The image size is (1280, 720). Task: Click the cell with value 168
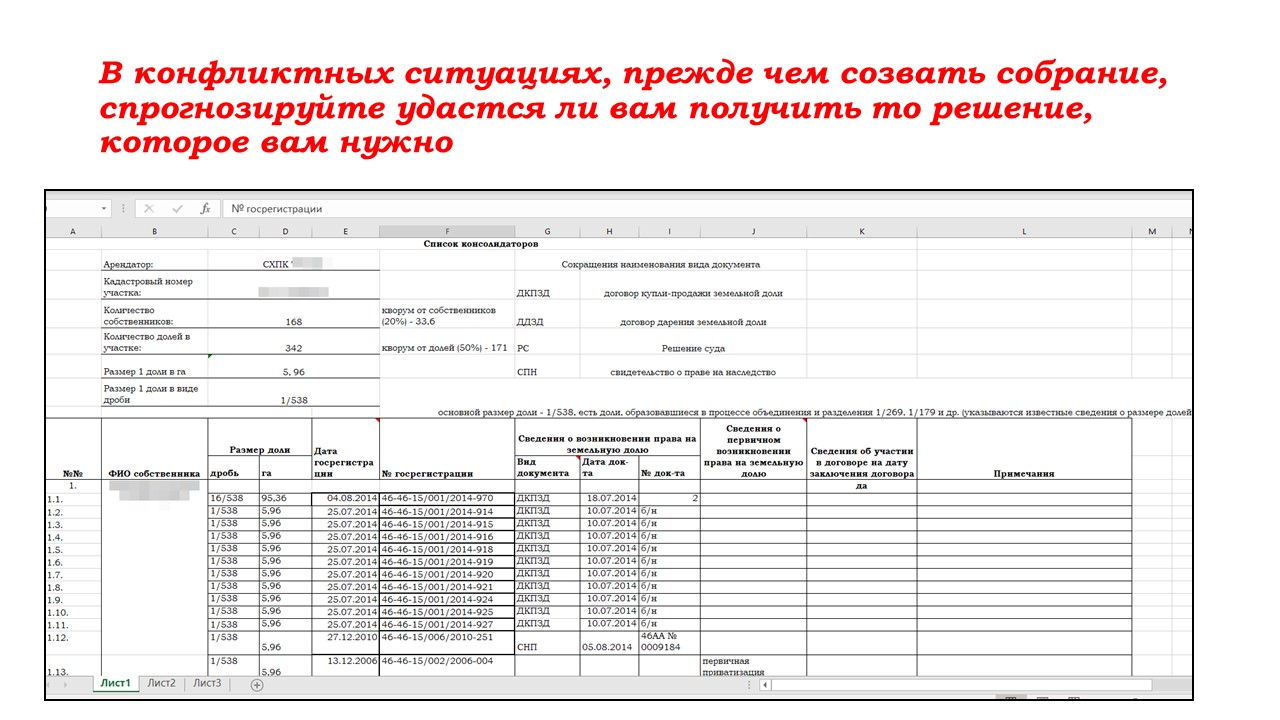(293, 316)
